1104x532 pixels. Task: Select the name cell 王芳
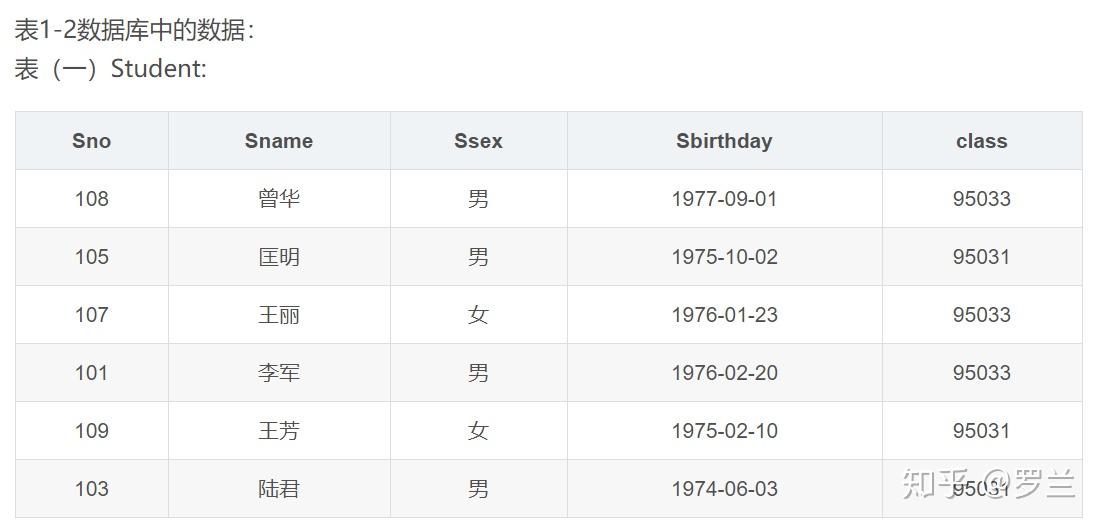coord(279,431)
